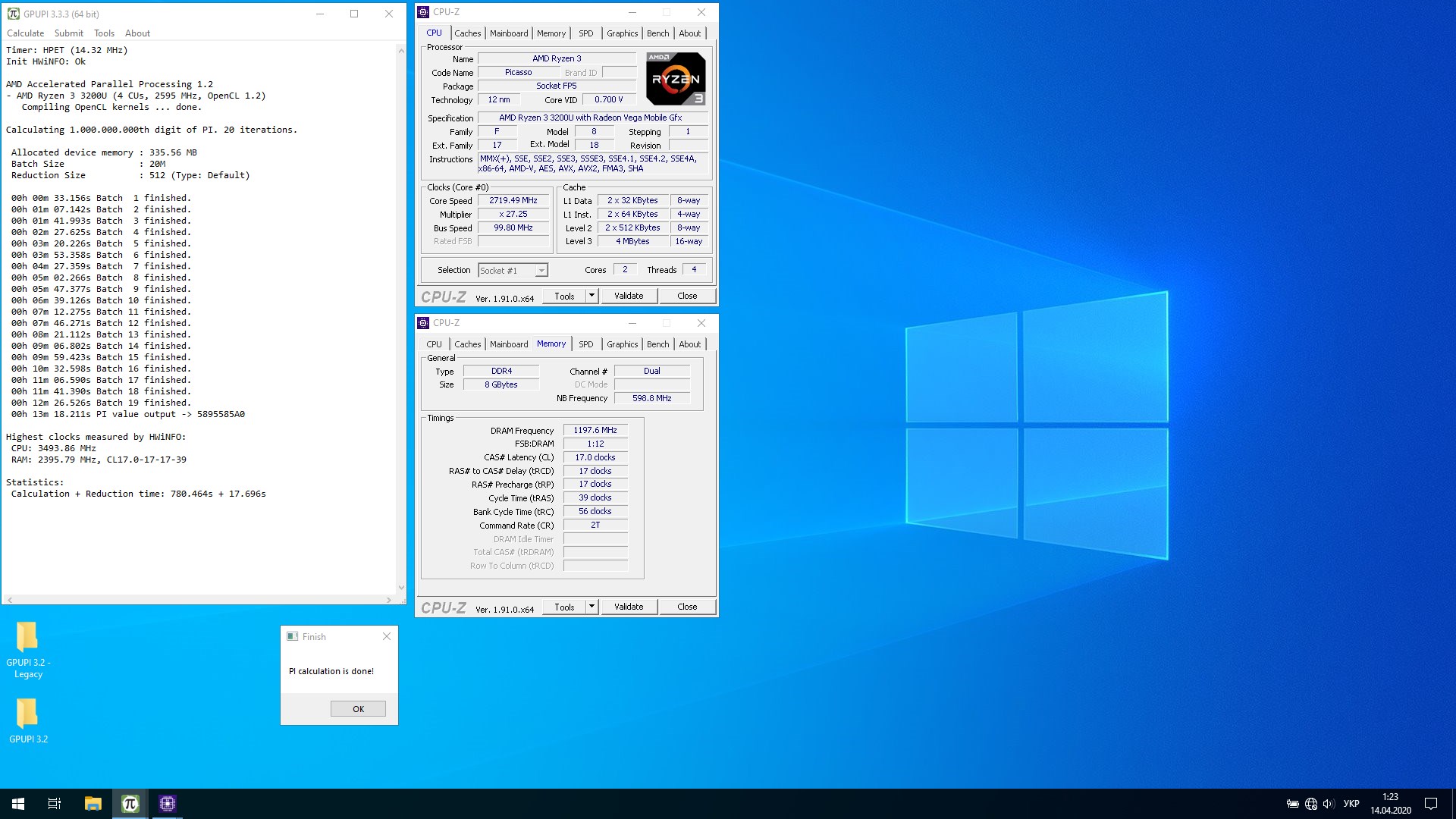Open the About menu in GPUPI

[x=137, y=33]
